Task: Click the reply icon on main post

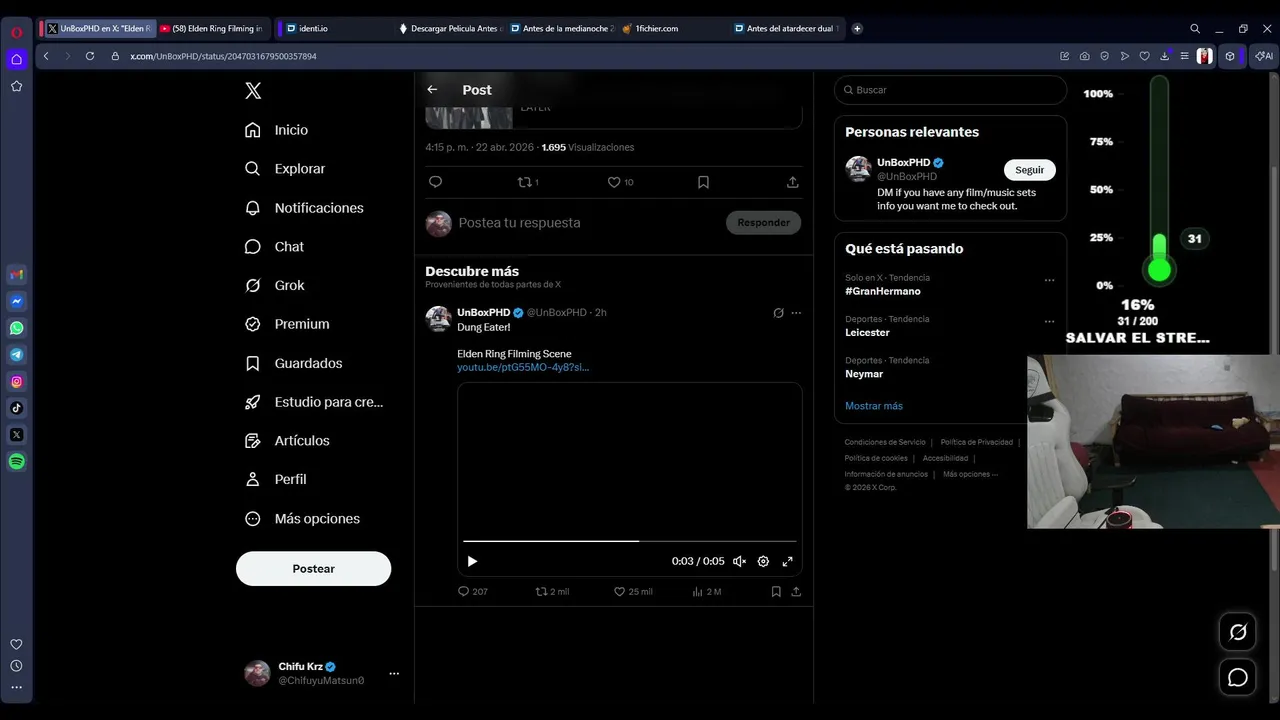Action: tap(435, 182)
